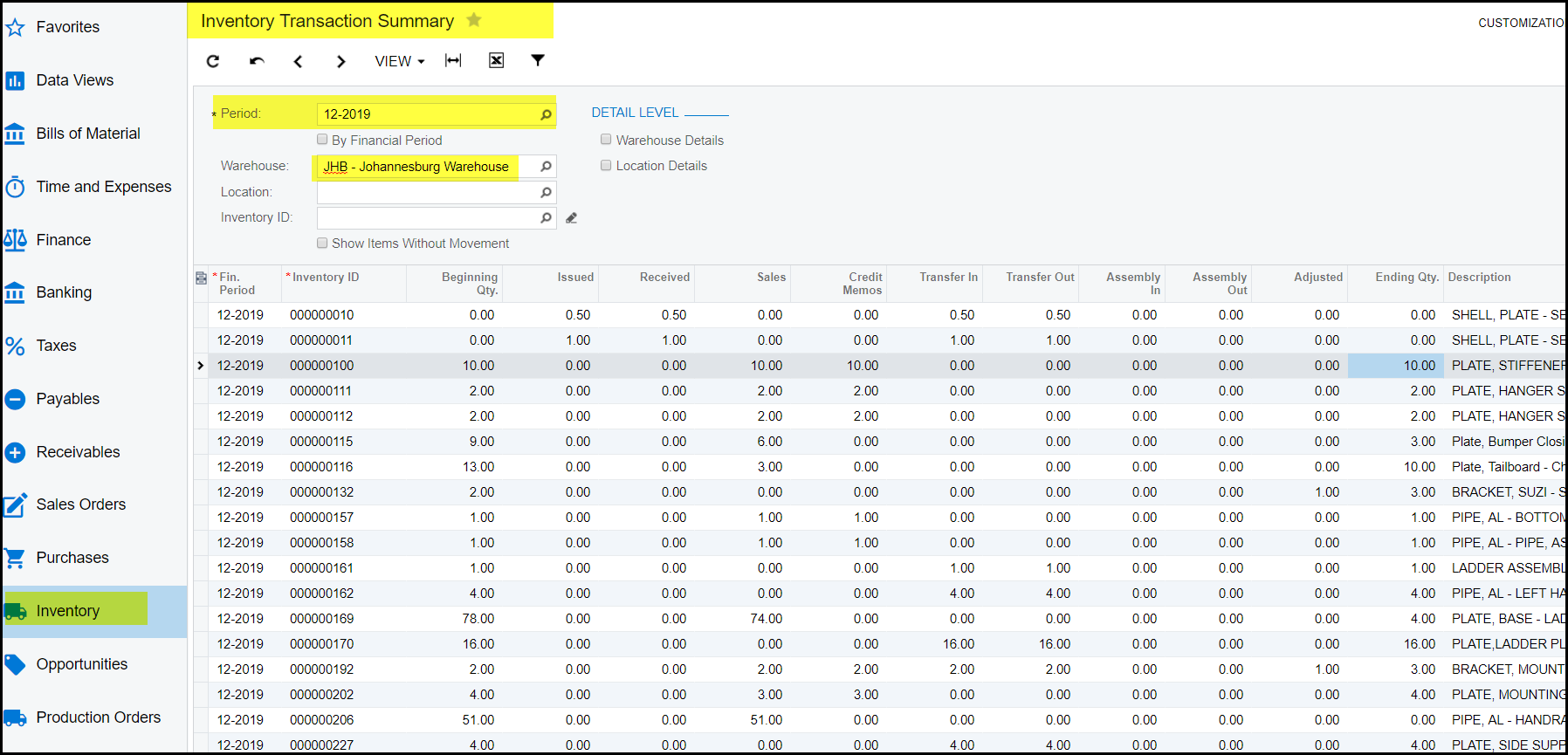1568x755 pixels.
Task: Click the Undo icon in toolbar
Action: tap(257, 61)
